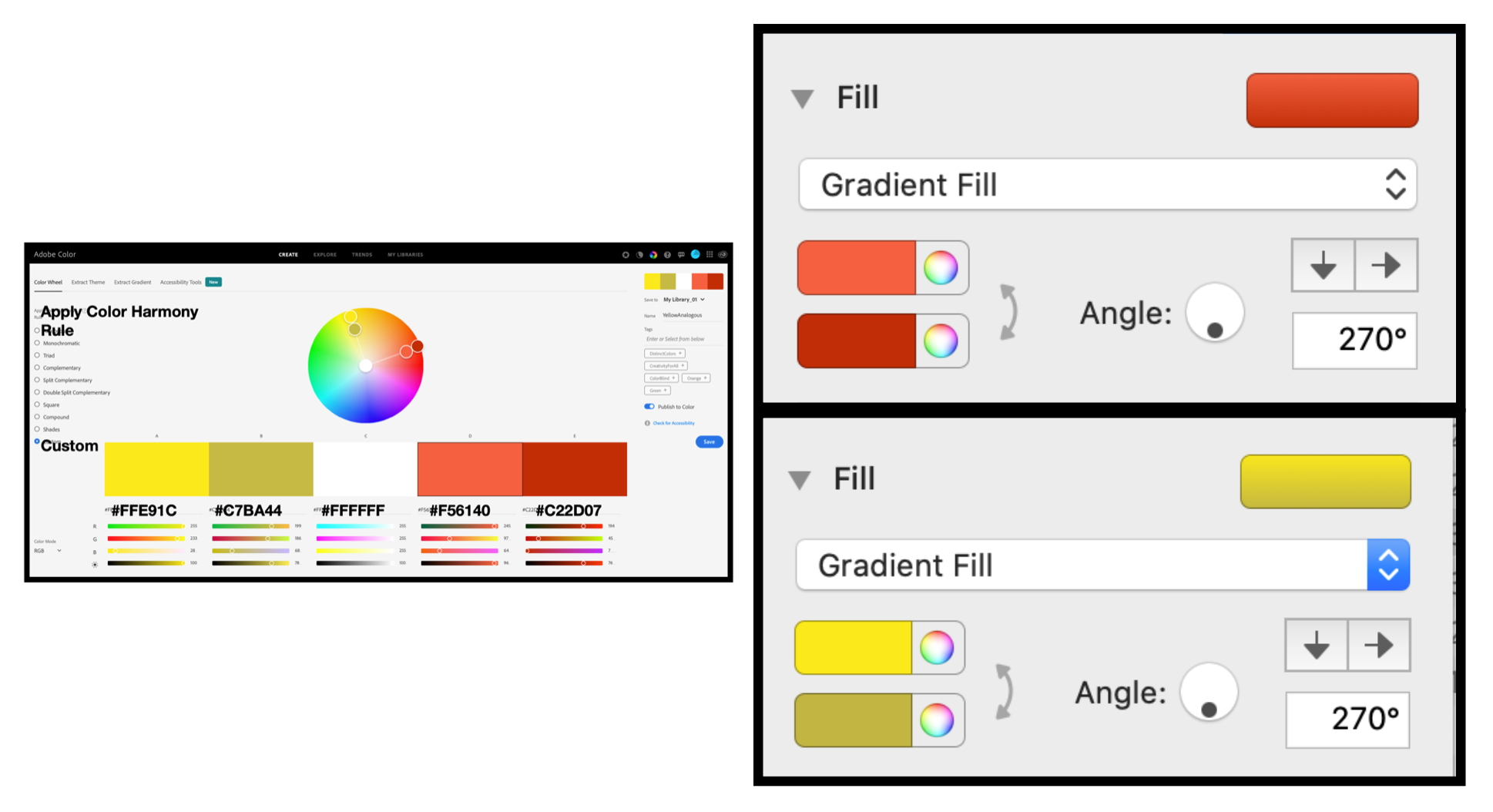Click the vertical gradient direction arrow icon
1493x812 pixels.
1323,265
